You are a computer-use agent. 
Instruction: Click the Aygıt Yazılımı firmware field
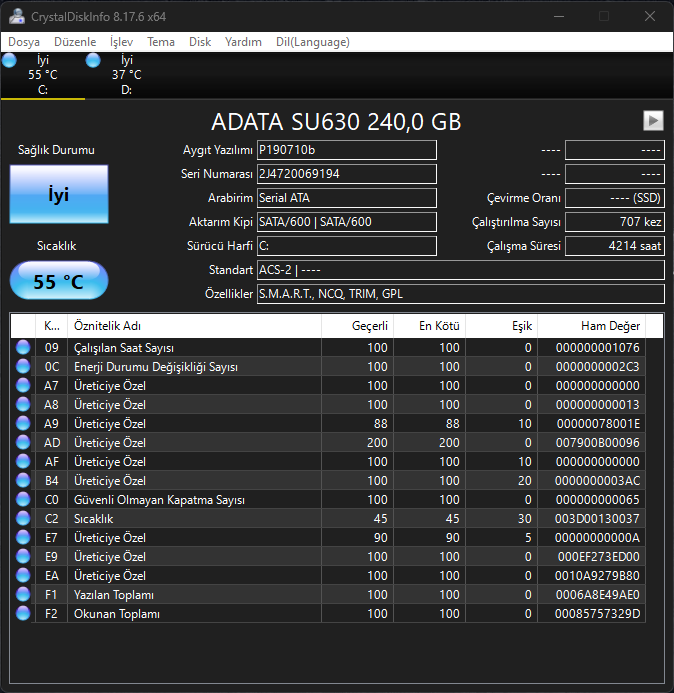pos(346,150)
